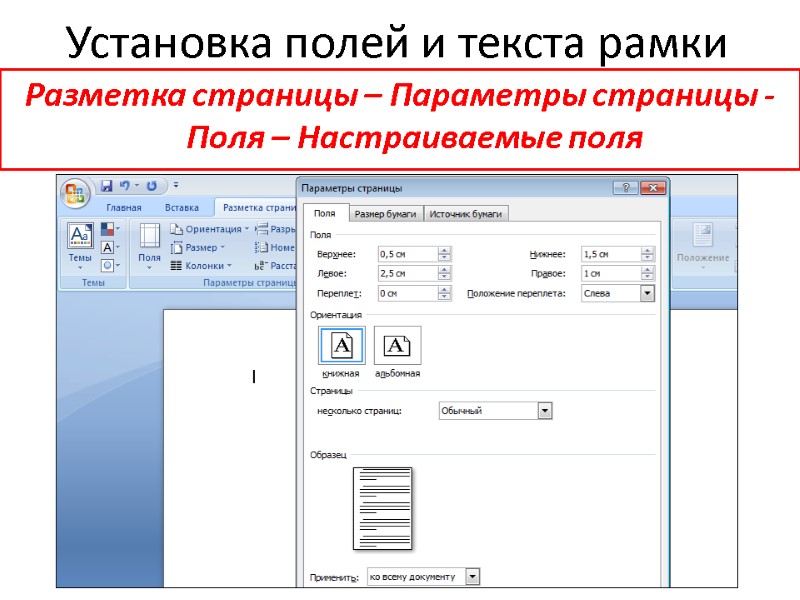Open Customize Quick Access Toolbar arrow
The height and width of the screenshot is (600, 800).
(176, 185)
